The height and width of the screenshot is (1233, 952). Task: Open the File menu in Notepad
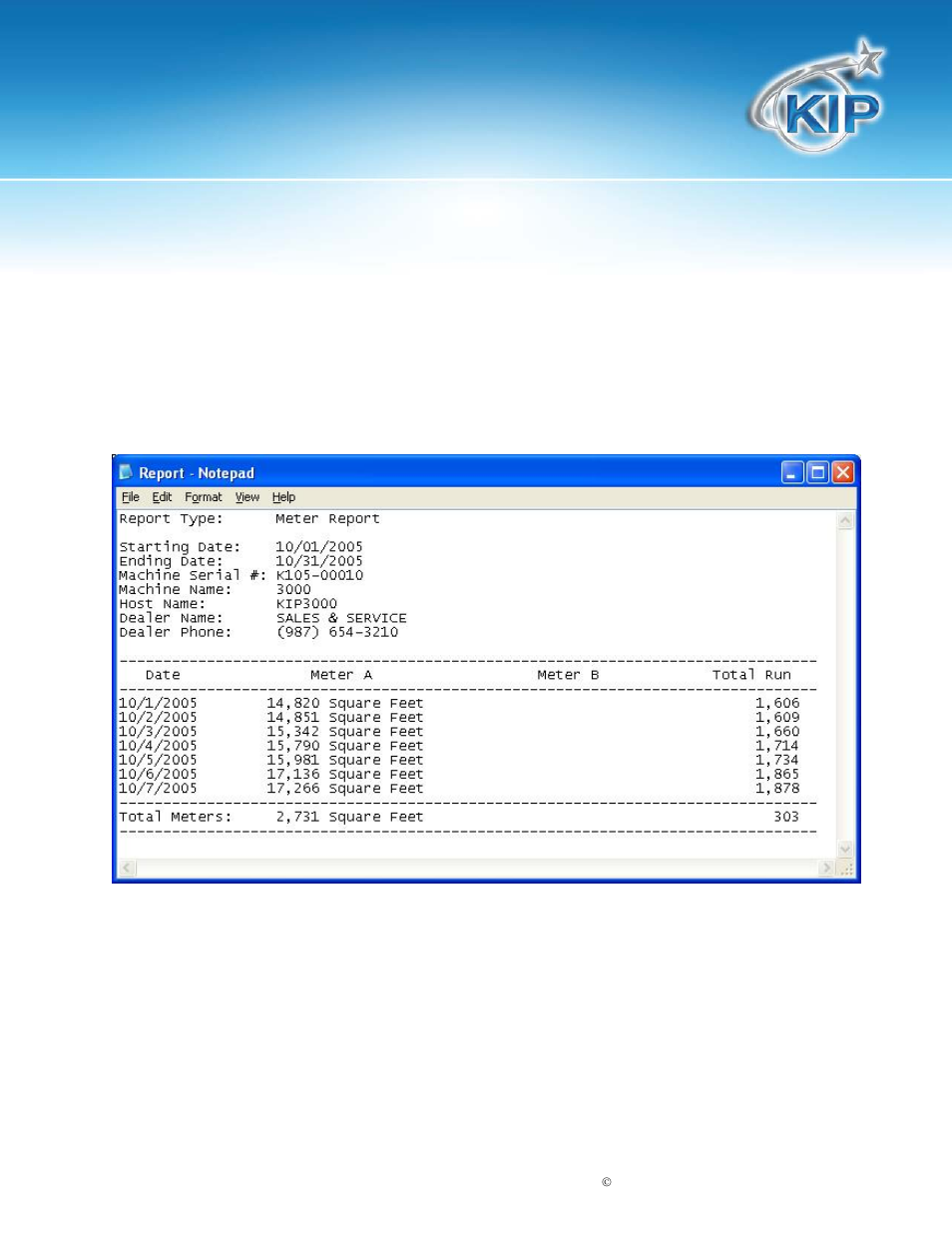click(131, 497)
